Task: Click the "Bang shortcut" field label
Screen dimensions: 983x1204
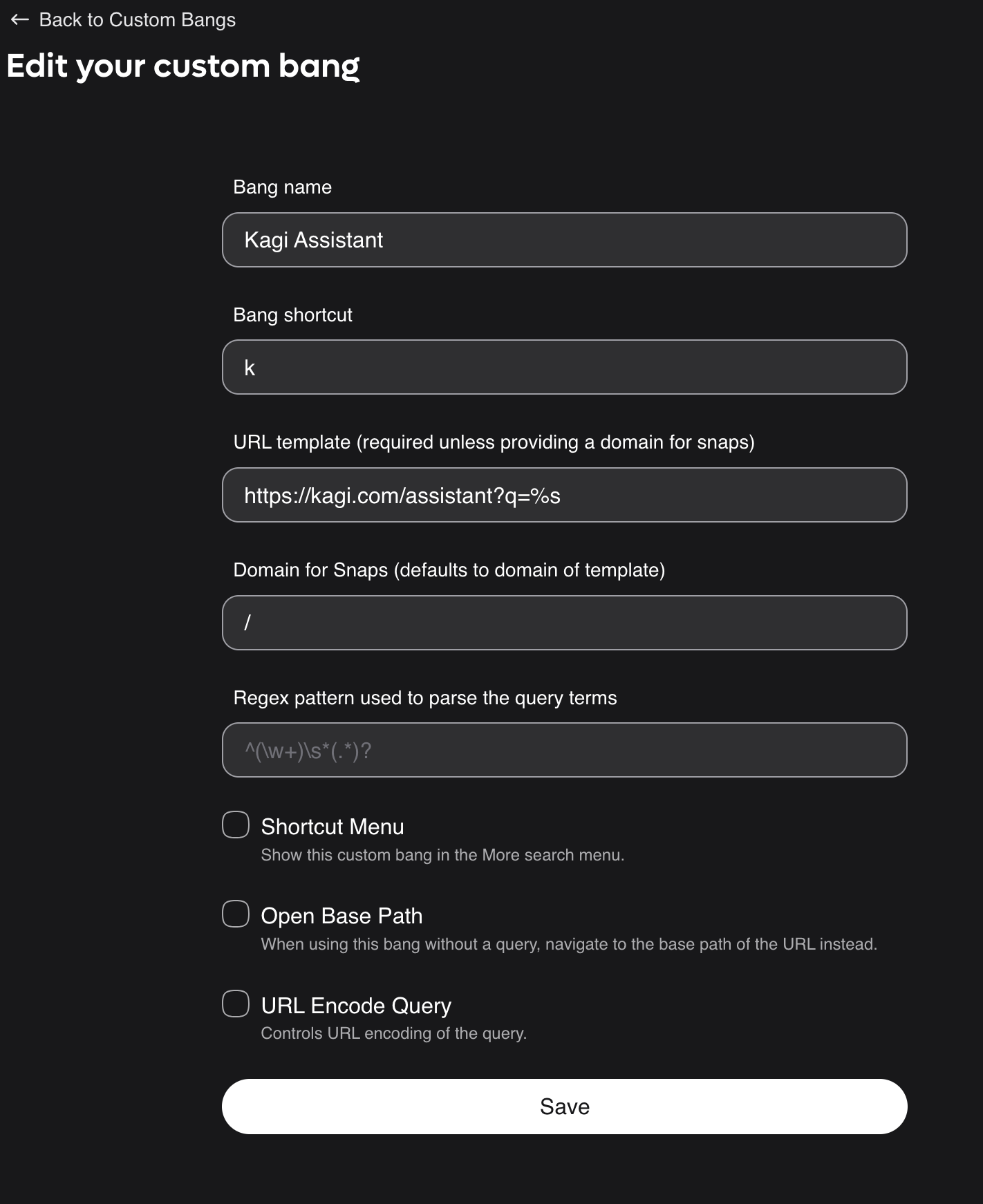Action: pos(292,315)
